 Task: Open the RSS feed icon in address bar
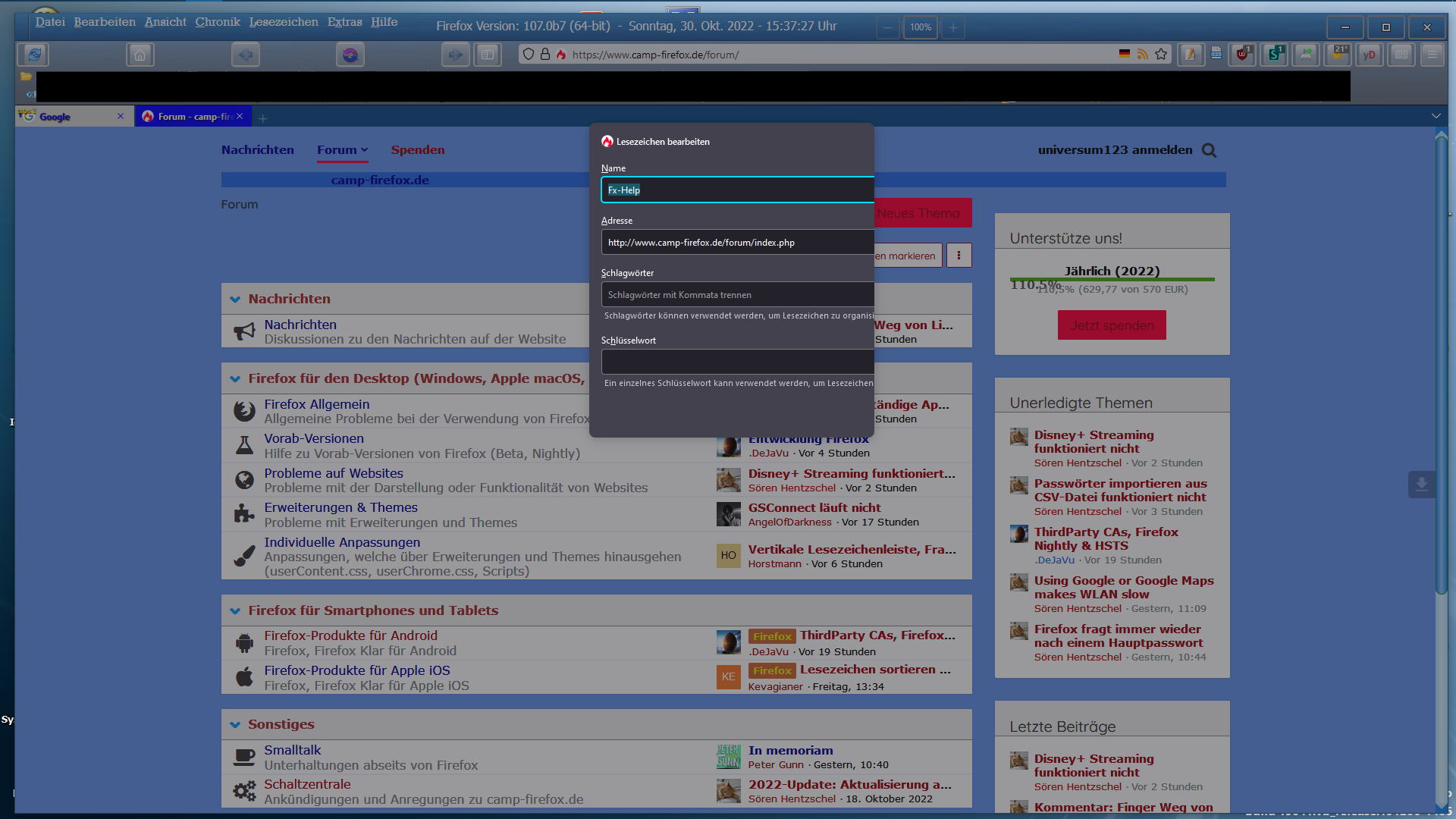click(x=1143, y=55)
